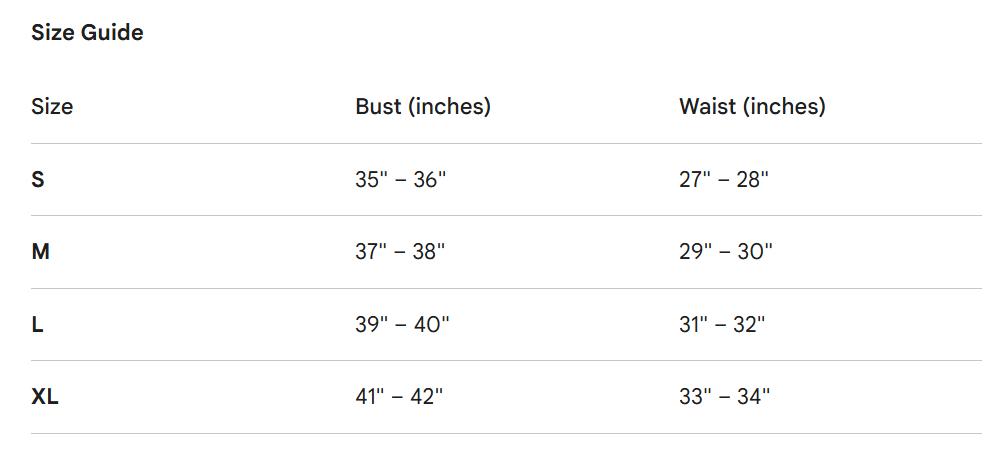Click the Bust (inches) column header
This screenshot has height=459, width=985.
[423, 106]
